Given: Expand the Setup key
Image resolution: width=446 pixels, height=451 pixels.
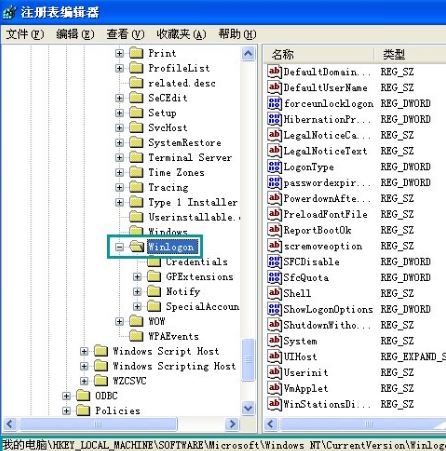Looking at the screenshot, I should click(119, 113).
